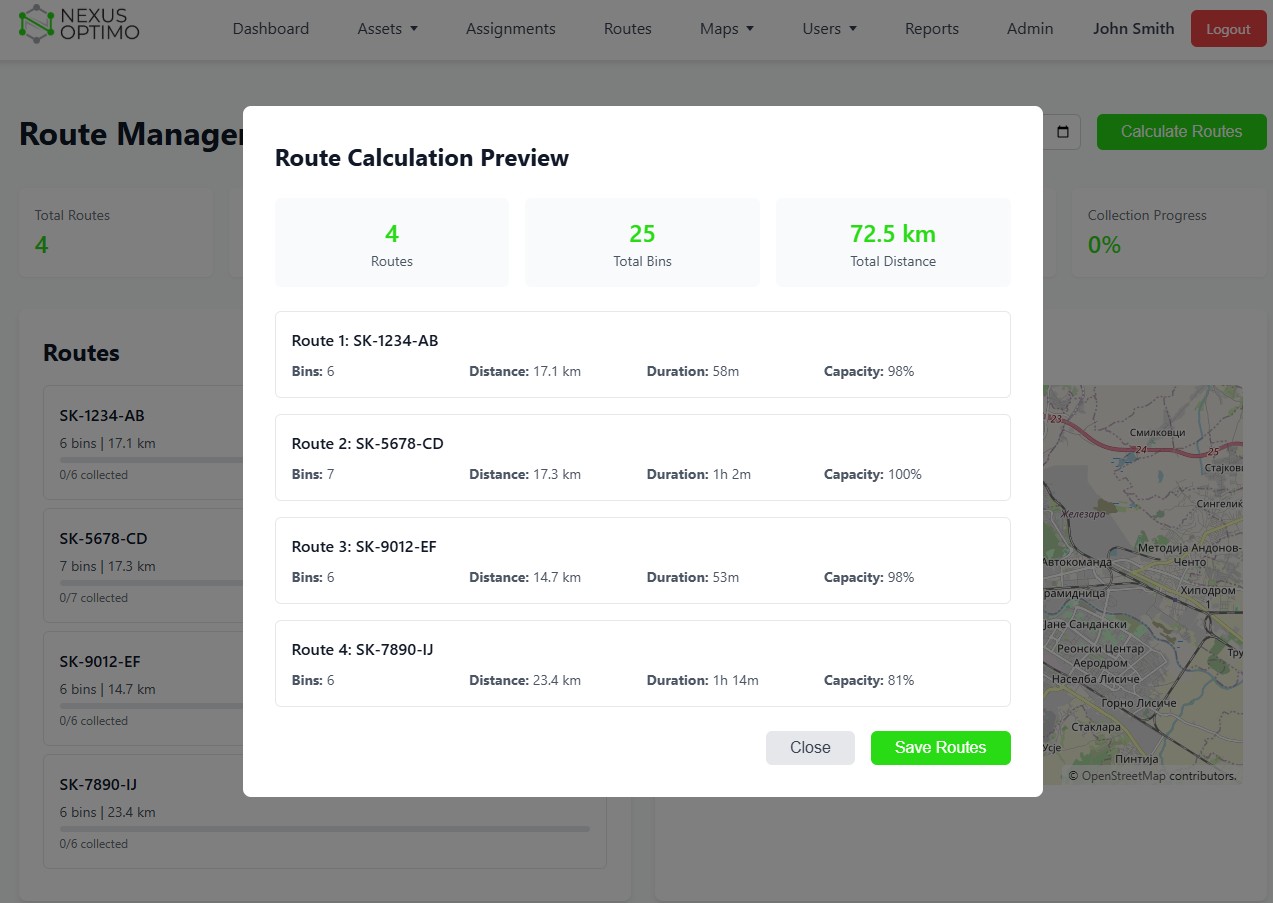Click the Route Calculation Preview heading
This screenshot has width=1273, height=903.
(x=422, y=158)
